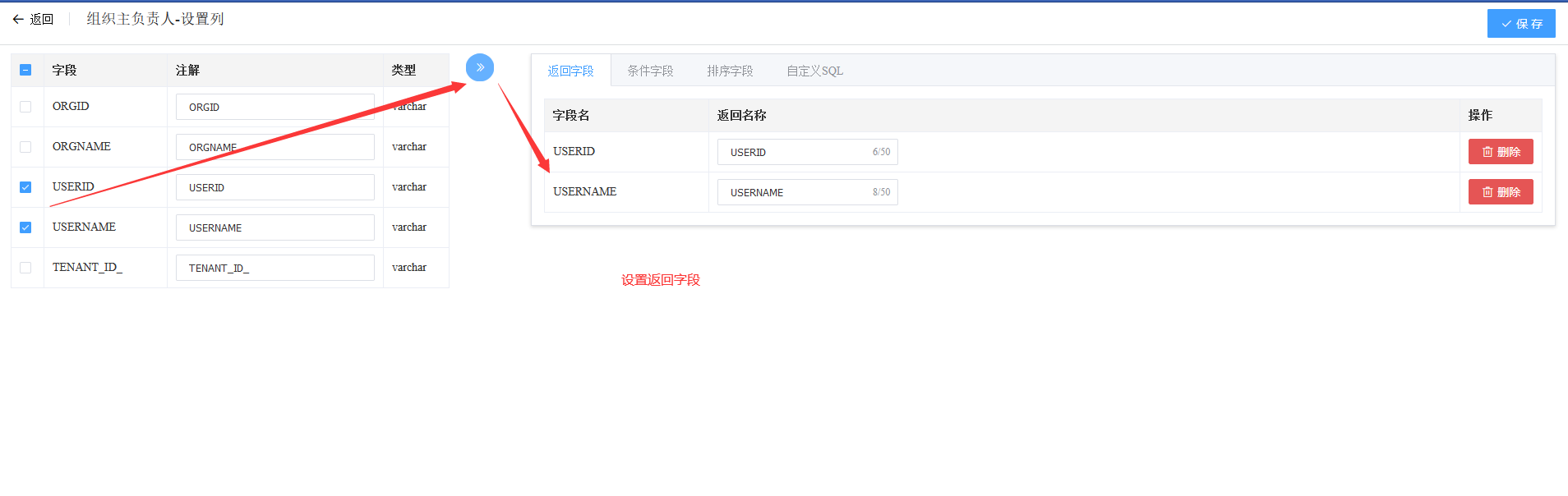Click the ORGID annotation input field

(x=274, y=108)
